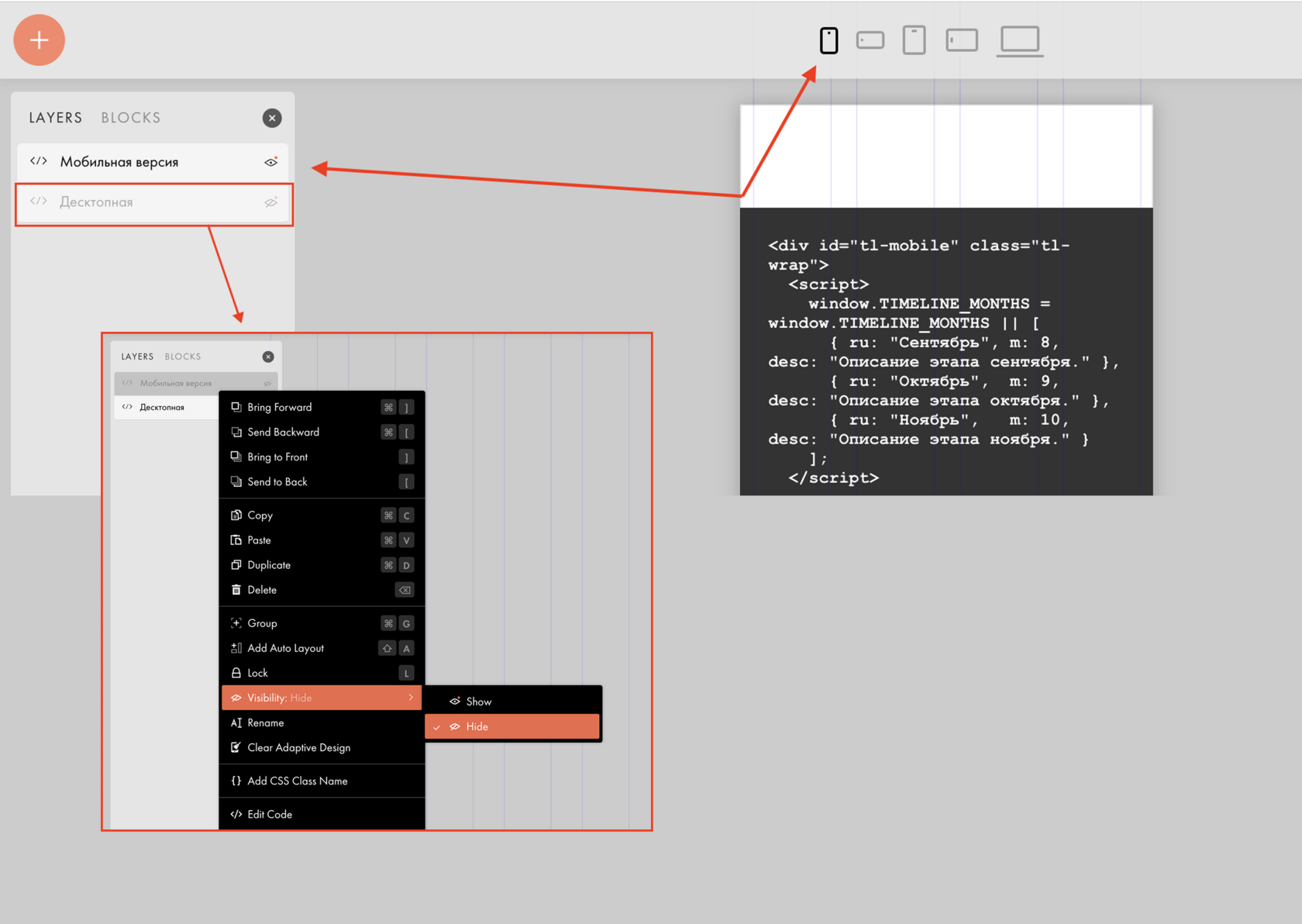Open the large BLOCKS tab
Screen dimensions: 1302x924
tap(131, 118)
